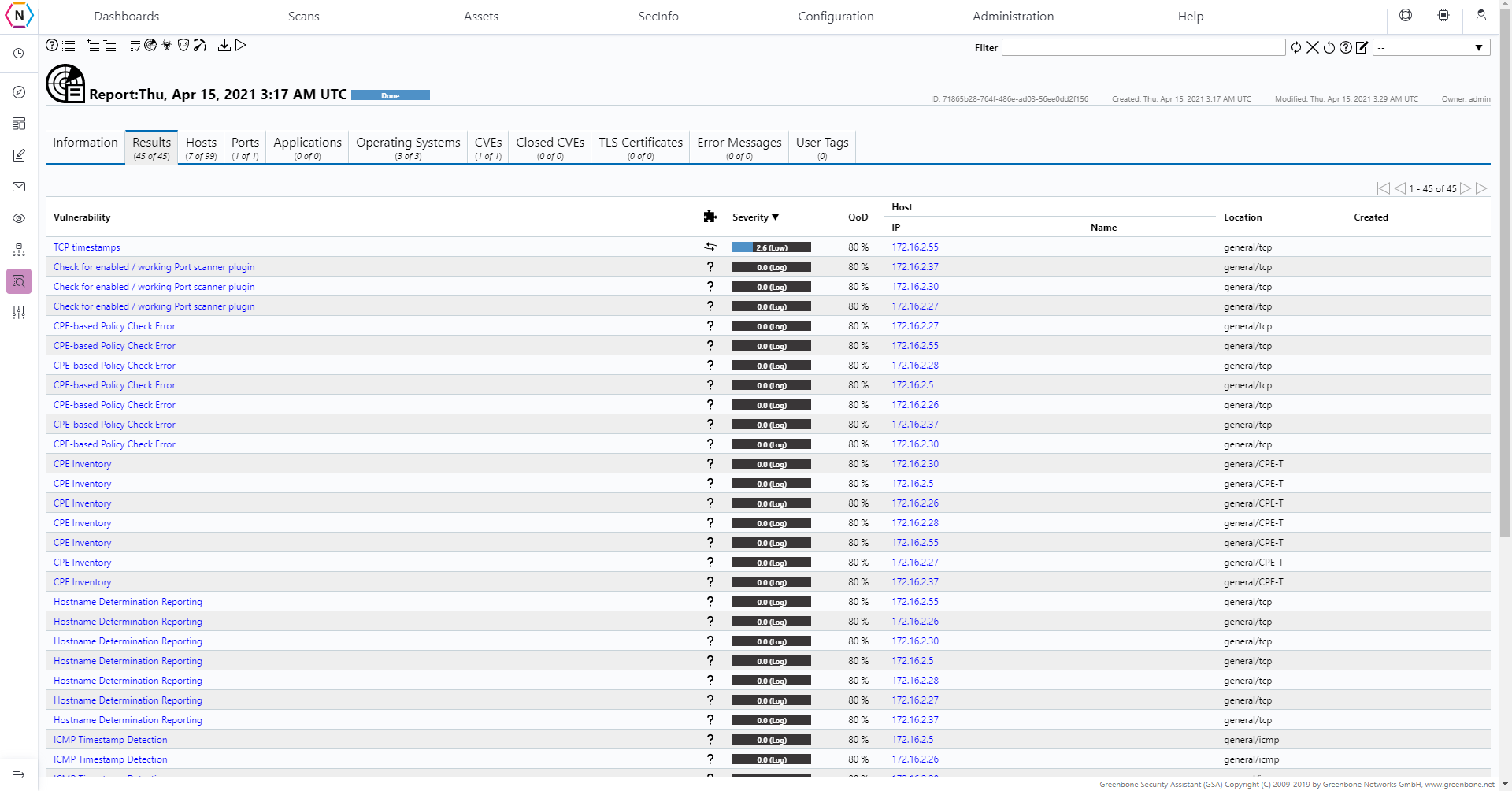Viewport: 1512px width, 791px height.
Task: Click the notes edit icon in sidebar
Action: tap(19, 155)
